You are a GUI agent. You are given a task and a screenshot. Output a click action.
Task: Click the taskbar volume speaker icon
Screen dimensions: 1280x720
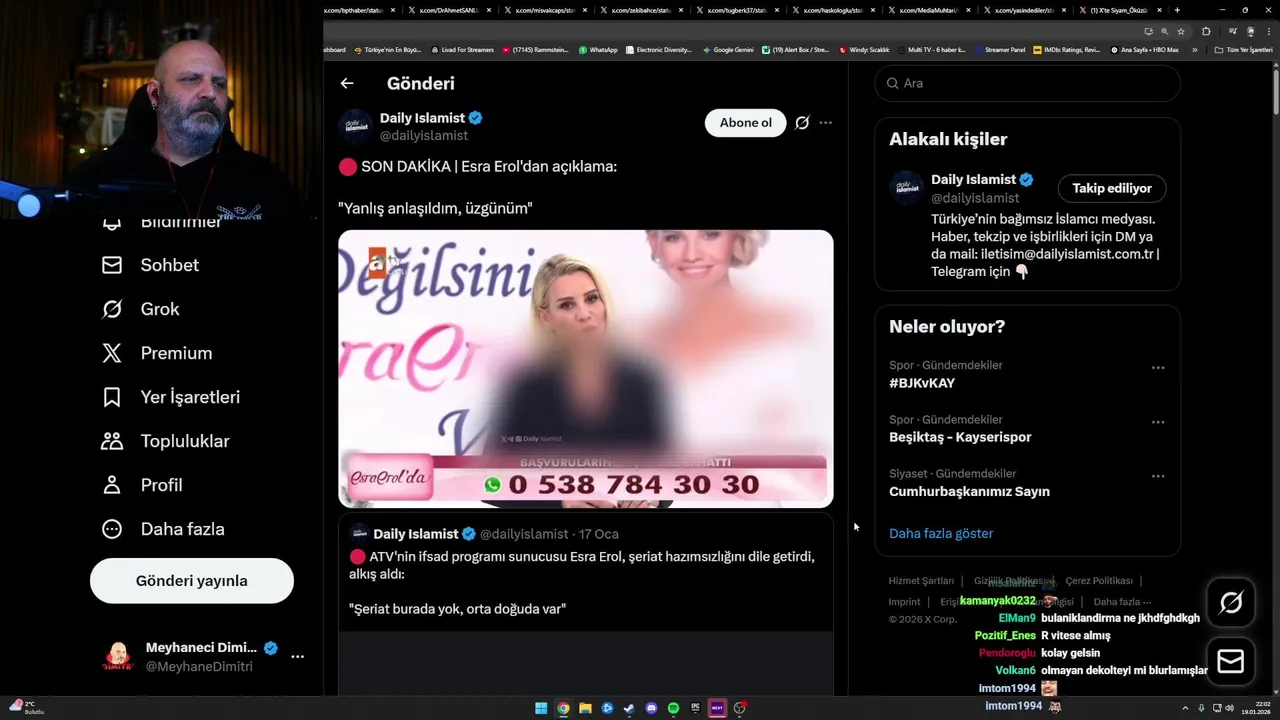pos(1228,708)
